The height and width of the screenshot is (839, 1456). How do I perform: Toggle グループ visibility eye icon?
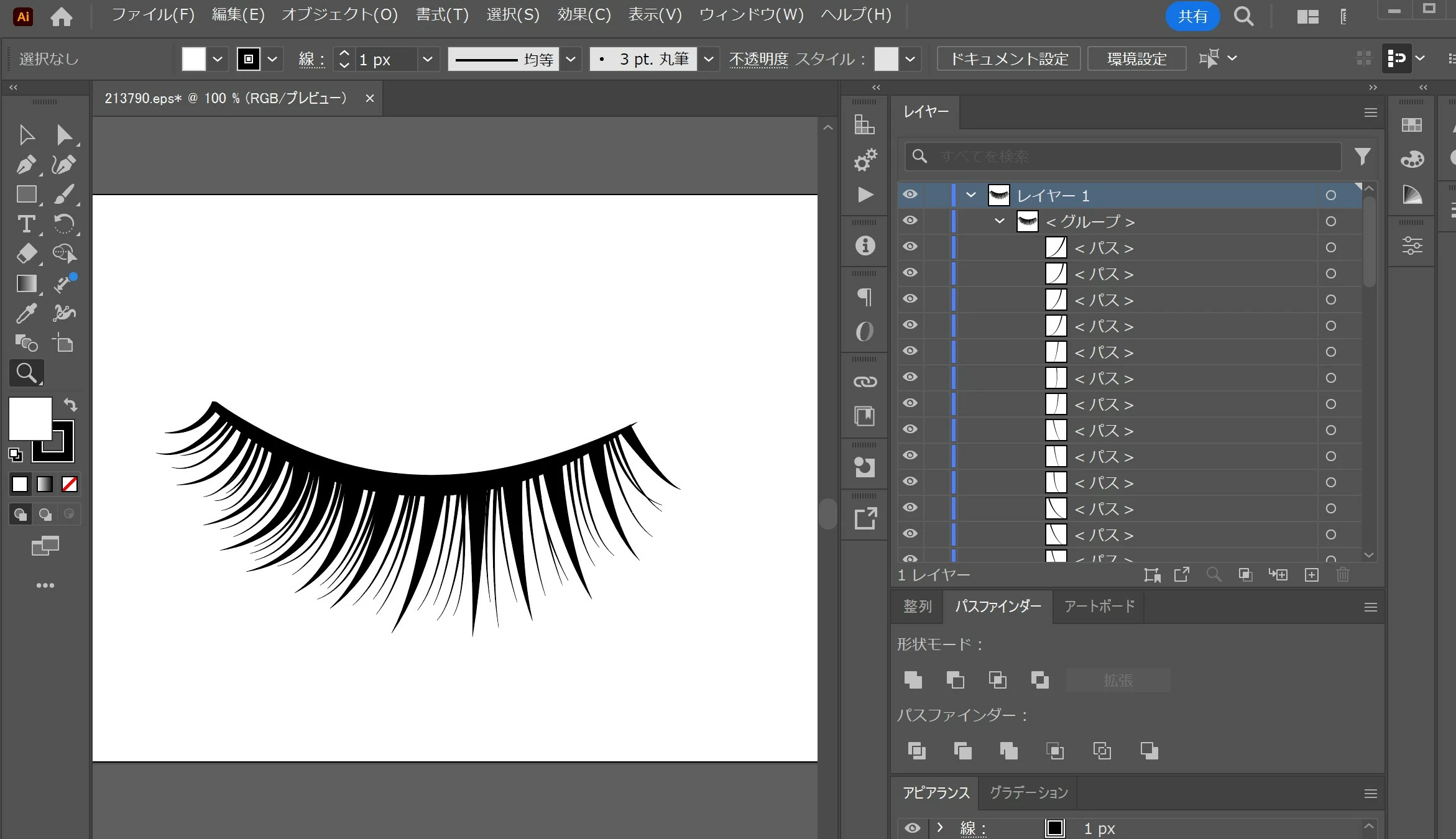[910, 221]
